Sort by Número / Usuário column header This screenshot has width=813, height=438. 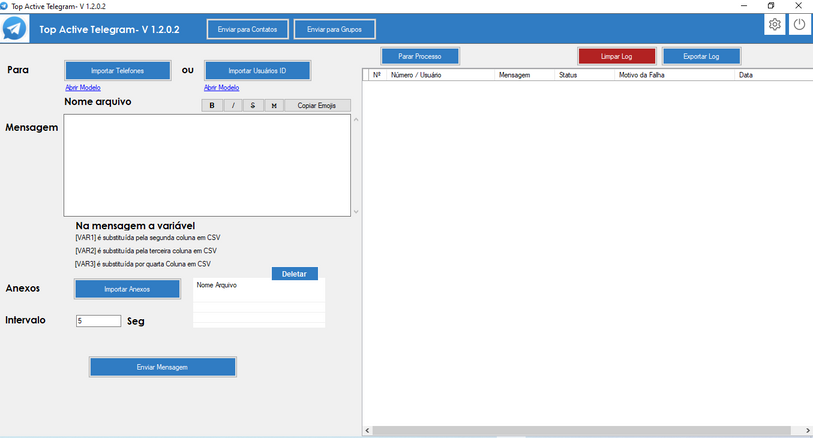[440, 75]
